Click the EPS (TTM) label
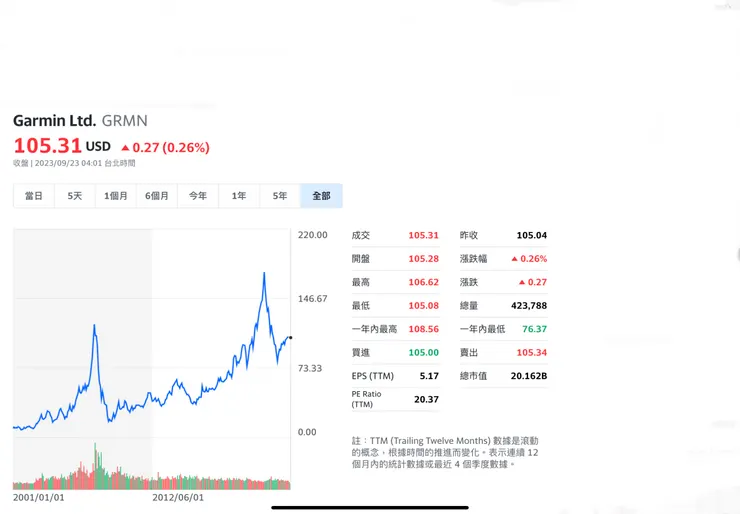This screenshot has width=740, height=514. [372, 376]
